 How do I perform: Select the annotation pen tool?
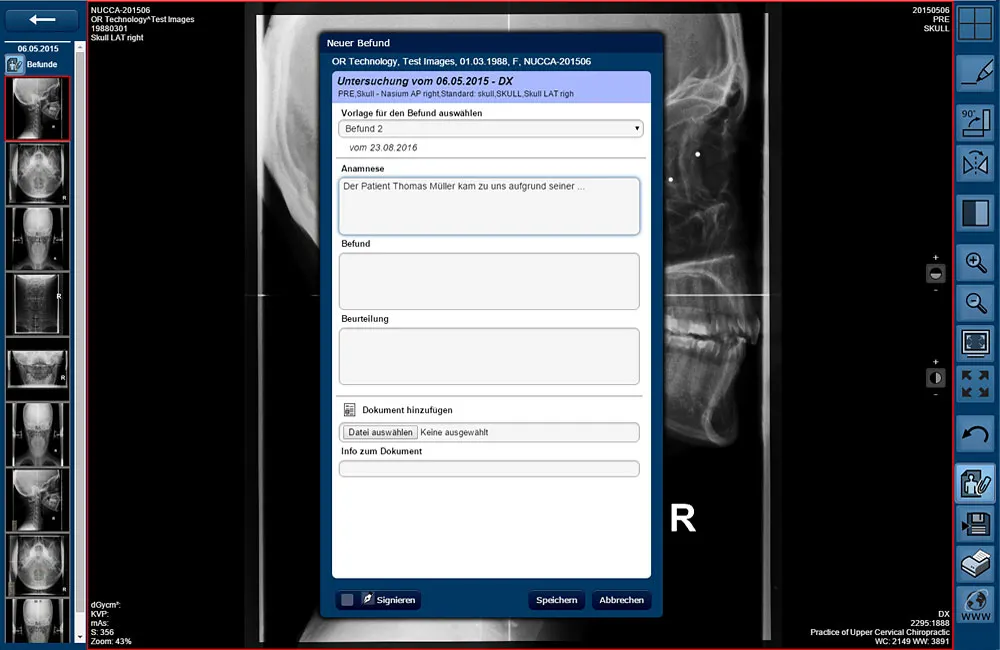pyautogui.click(x=974, y=73)
